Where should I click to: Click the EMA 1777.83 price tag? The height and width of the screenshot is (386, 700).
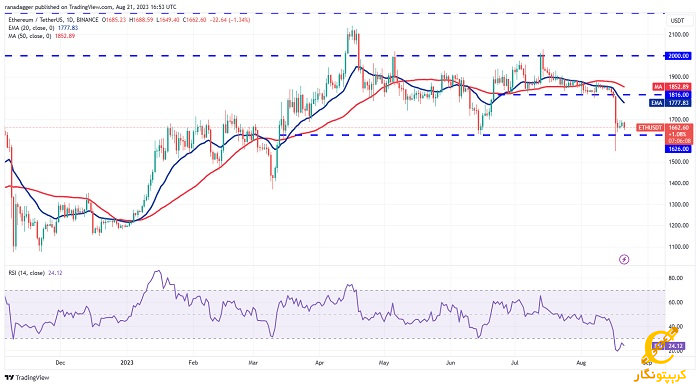pyautogui.click(x=671, y=103)
